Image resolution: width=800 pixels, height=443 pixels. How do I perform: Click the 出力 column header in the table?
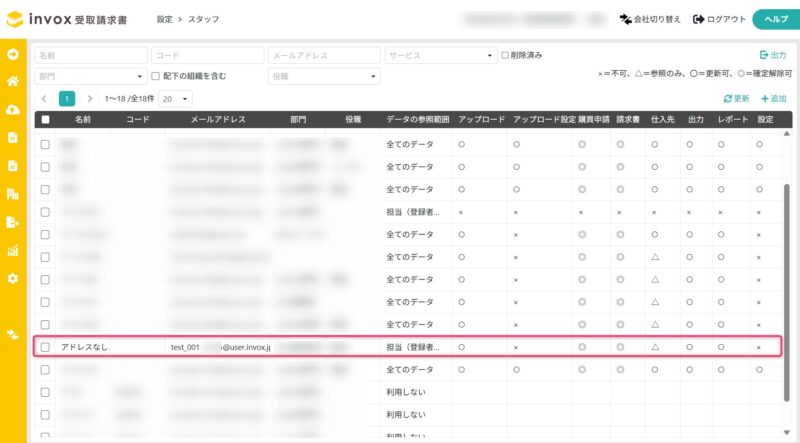point(696,119)
